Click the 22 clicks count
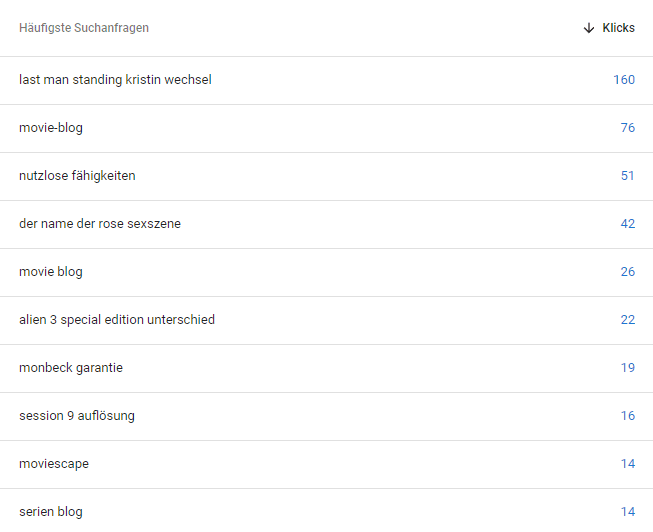This screenshot has height=532, width=653. click(627, 320)
